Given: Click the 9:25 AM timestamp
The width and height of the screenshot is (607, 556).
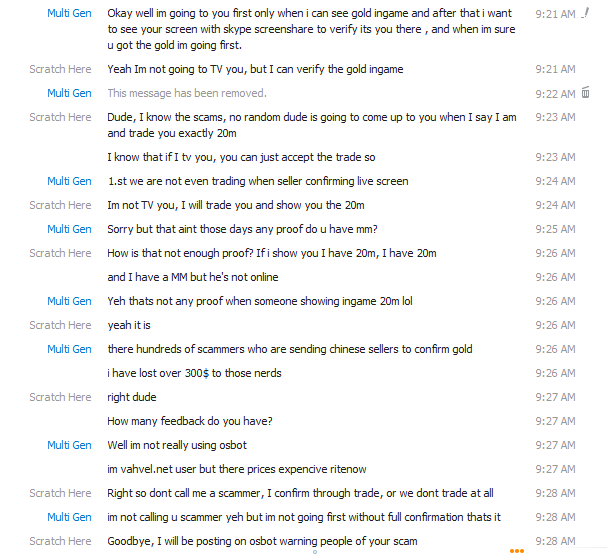Looking at the screenshot, I should [555, 229].
